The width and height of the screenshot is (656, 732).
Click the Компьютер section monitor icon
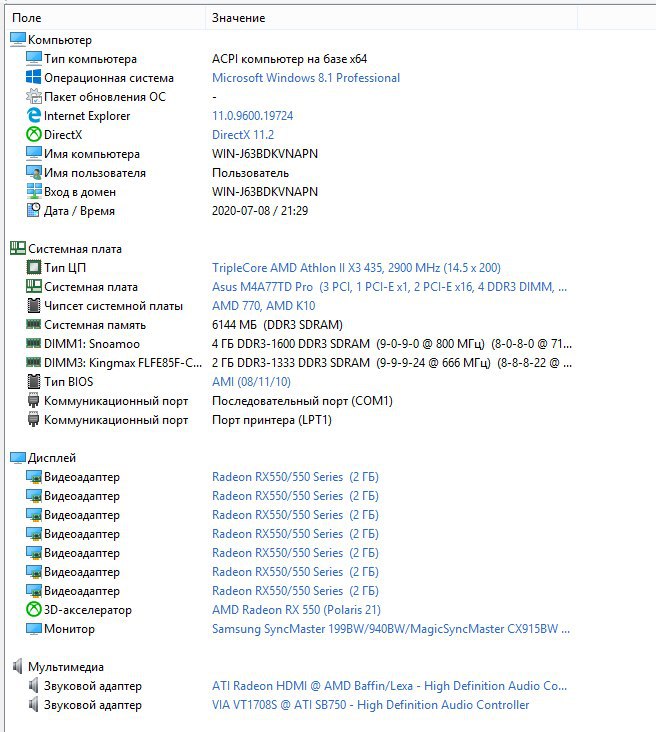click(18, 40)
